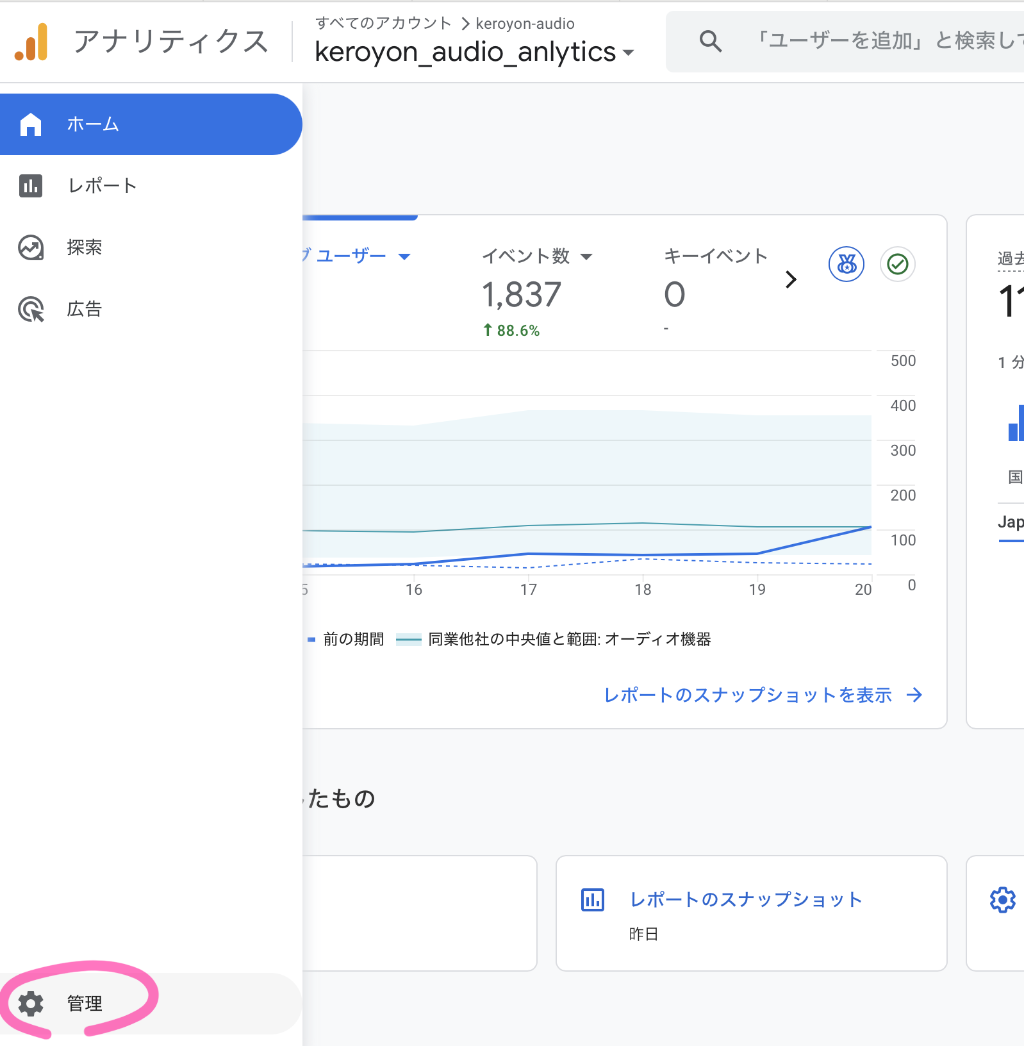Click the Advertising (広告) icon
Screen dimensions: 1024x1046
[31, 310]
